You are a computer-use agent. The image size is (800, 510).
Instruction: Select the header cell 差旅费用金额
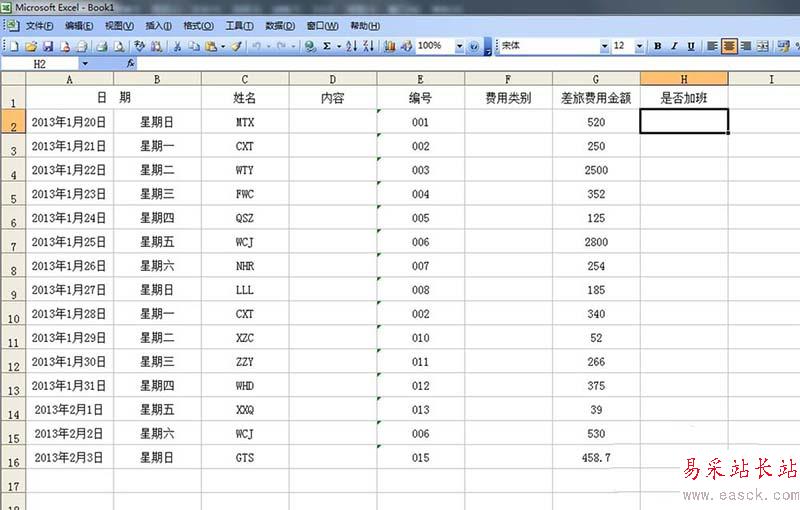coord(596,97)
